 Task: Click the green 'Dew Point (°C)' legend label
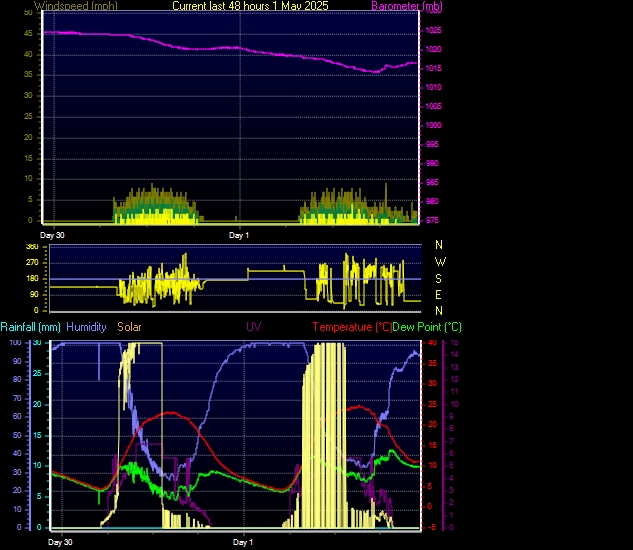(427, 327)
